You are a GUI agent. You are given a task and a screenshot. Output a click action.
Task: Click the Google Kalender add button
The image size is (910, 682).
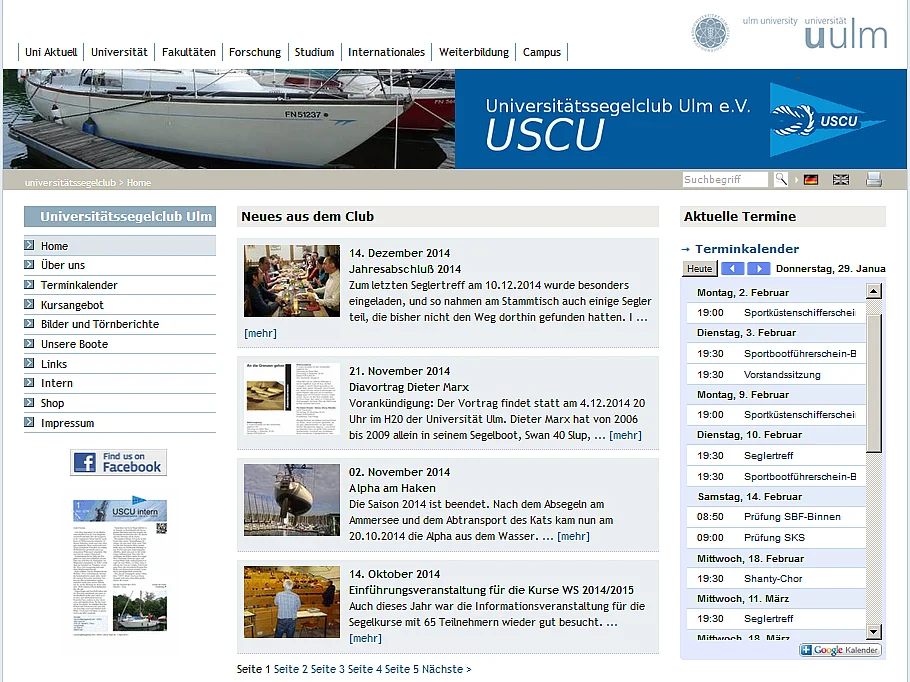point(840,650)
